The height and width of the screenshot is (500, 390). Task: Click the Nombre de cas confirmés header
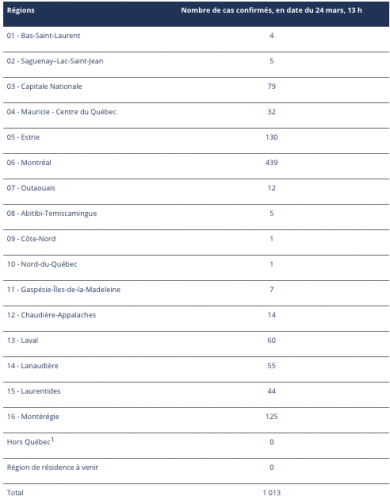(x=271, y=10)
